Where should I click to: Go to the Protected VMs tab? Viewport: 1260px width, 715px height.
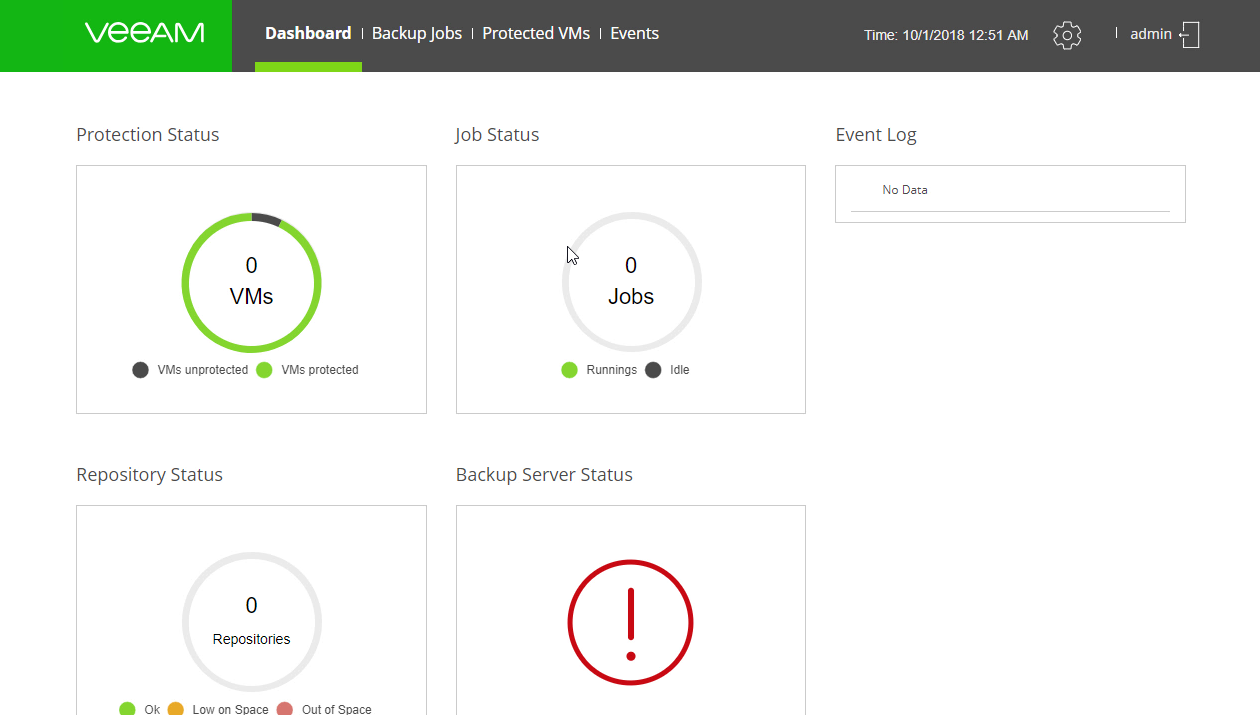click(x=536, y=33)
